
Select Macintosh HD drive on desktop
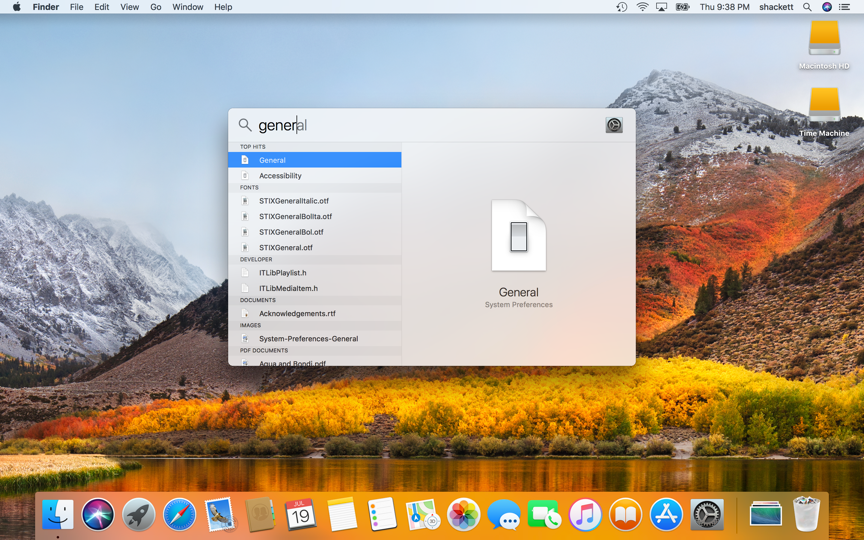824,45
